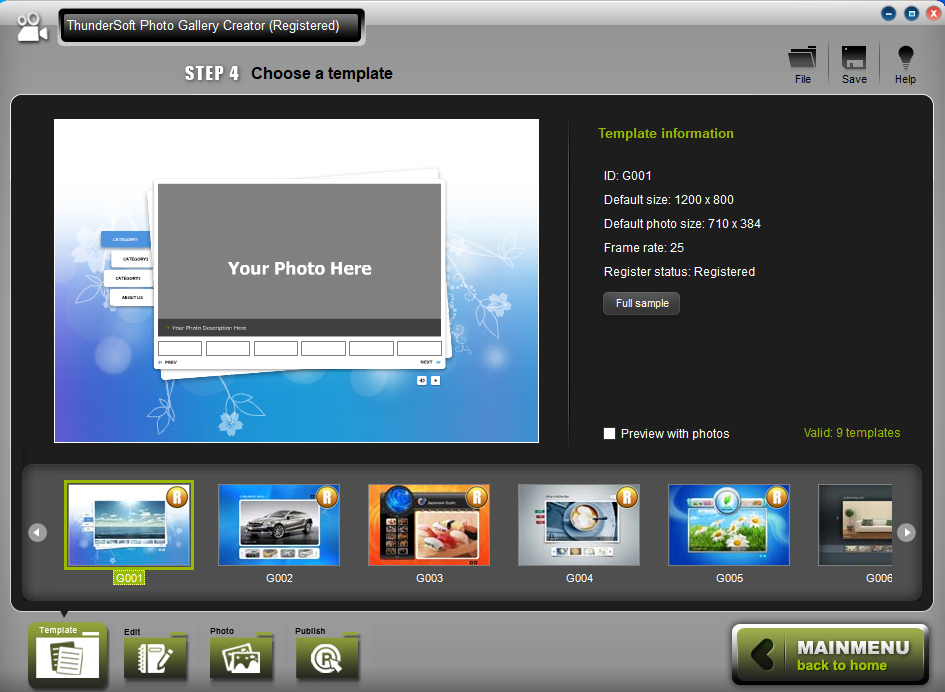This screenshot has height=692, width=945.
Task: Open the Publish step tab
Action: [327, 655]
